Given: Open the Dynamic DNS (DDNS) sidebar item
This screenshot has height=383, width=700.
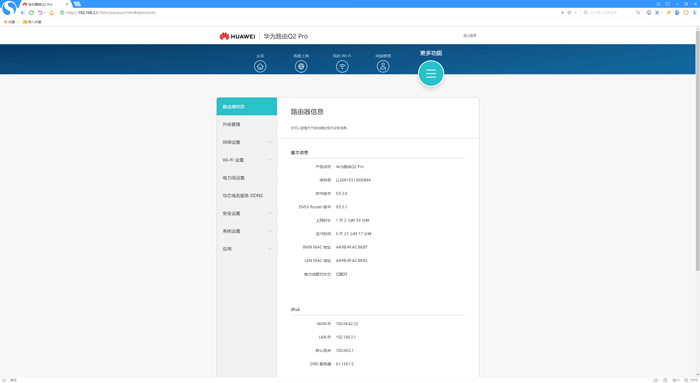Looking at the screenshot, I should point(247,196).
